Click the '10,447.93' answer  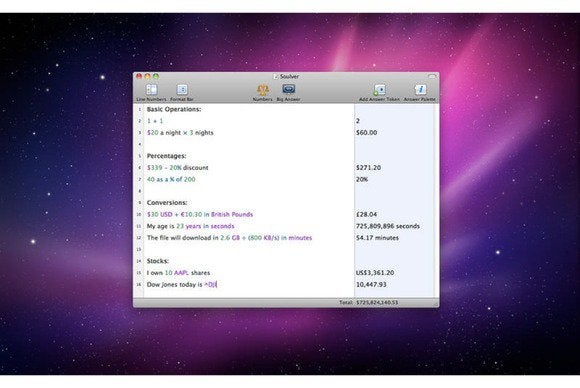371,284
